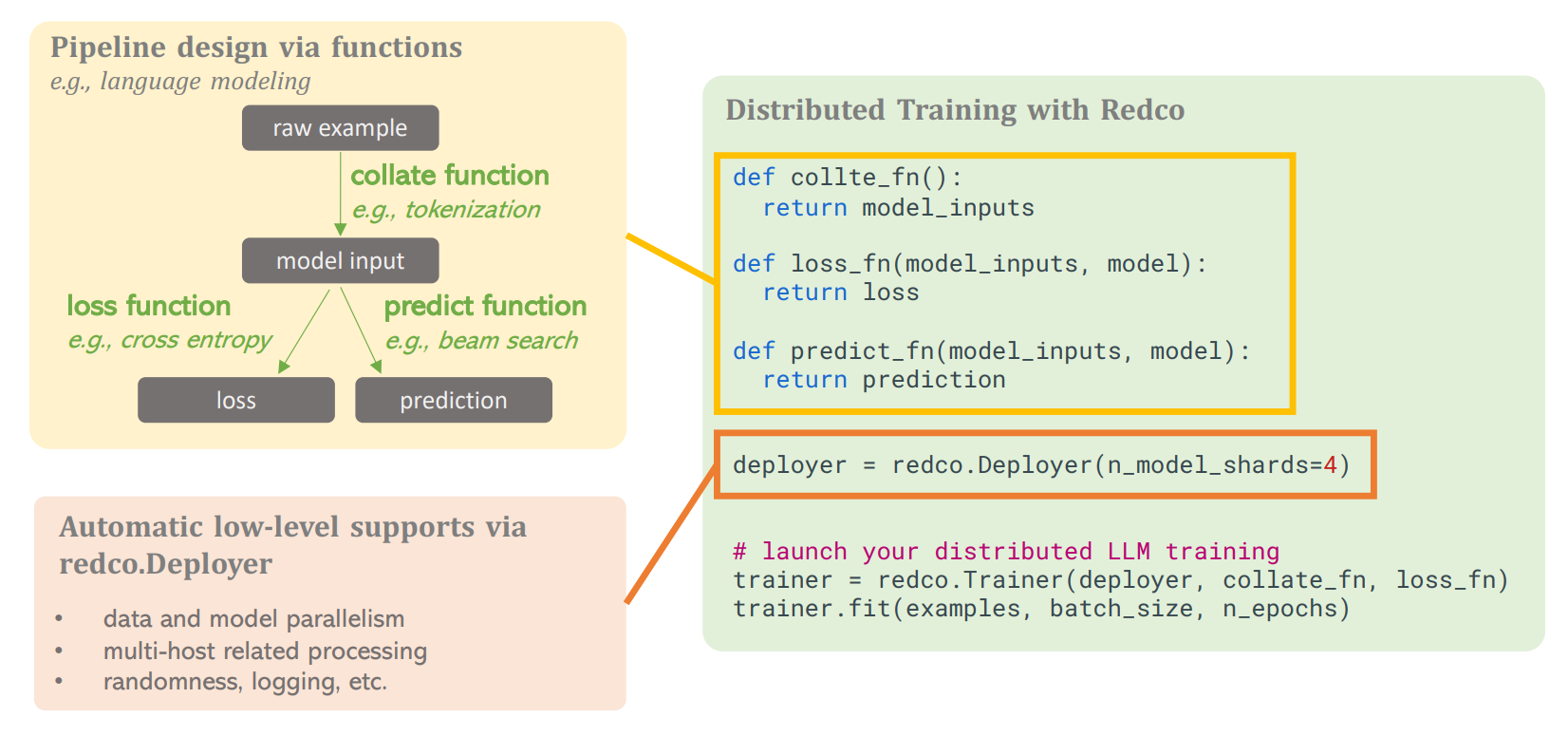Select the green "predict function" label

[x=485, y=306]
